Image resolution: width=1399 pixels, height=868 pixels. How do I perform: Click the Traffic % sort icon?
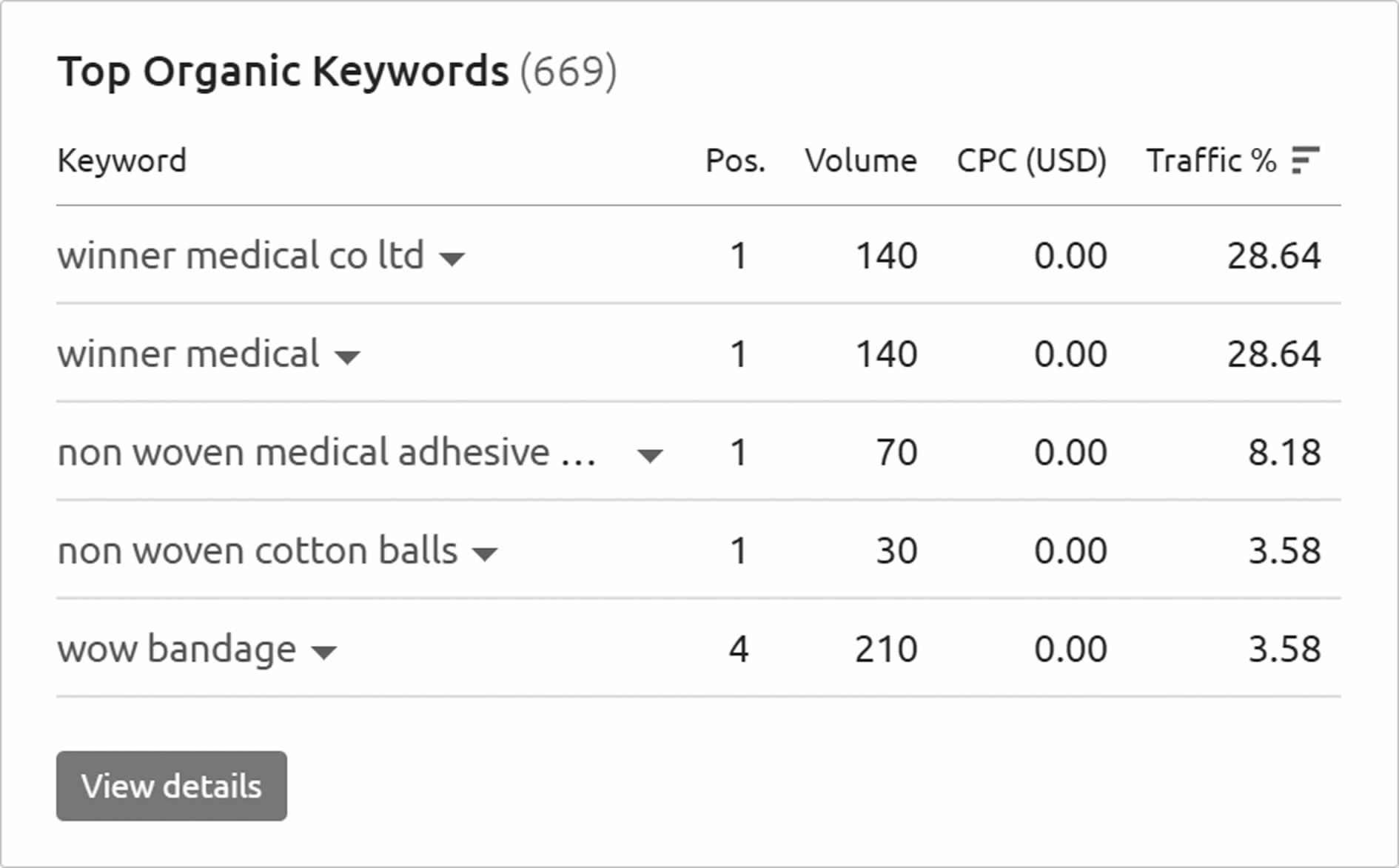point(1305,160)
